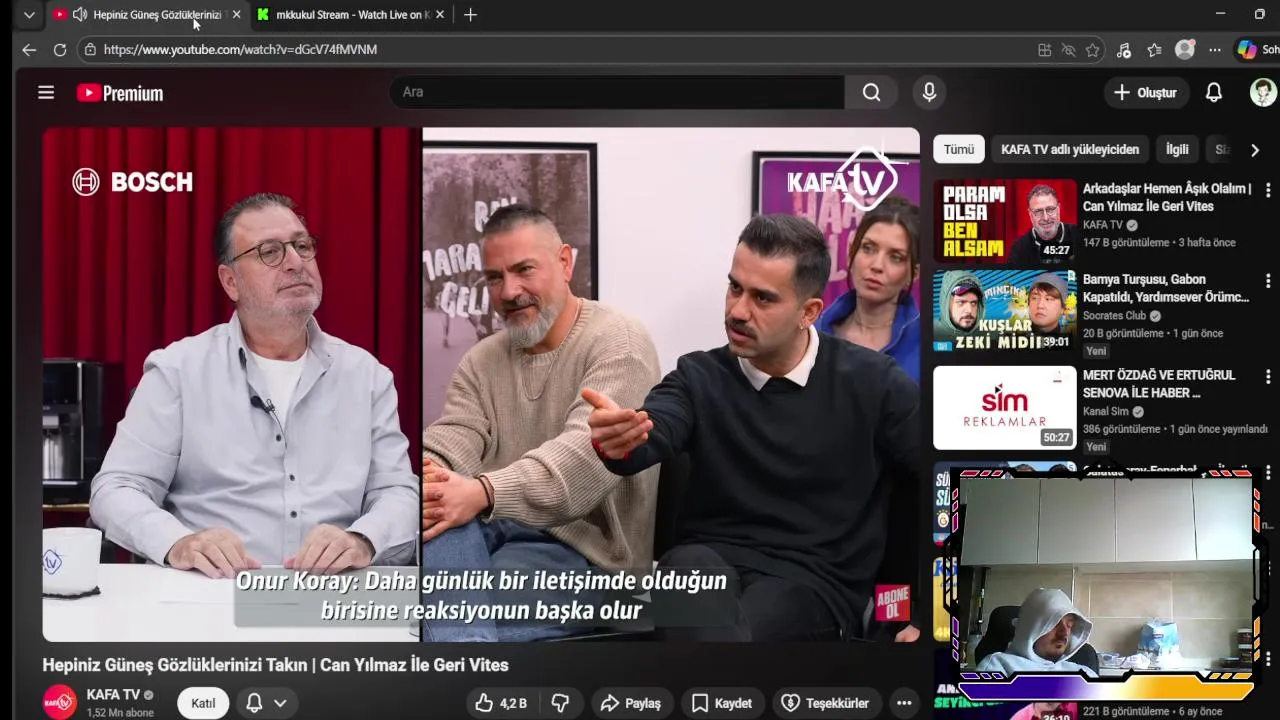Click the Katıl join button
This screenshot has height=720, width=1280.
pyautogui.click(x=203, y=703)
